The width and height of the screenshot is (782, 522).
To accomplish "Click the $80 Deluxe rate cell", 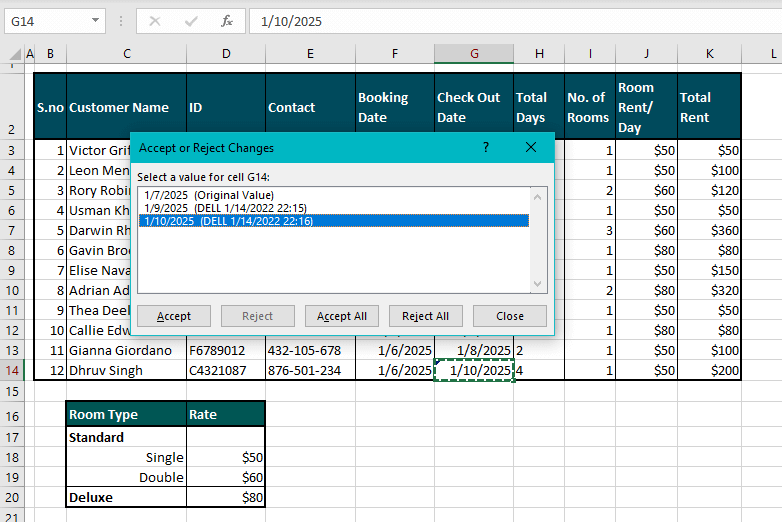I will click(226, 497).
